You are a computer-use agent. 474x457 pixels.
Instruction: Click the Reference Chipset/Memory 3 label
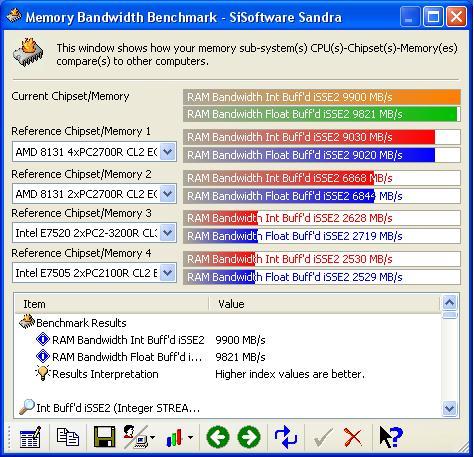coord(81,213)
